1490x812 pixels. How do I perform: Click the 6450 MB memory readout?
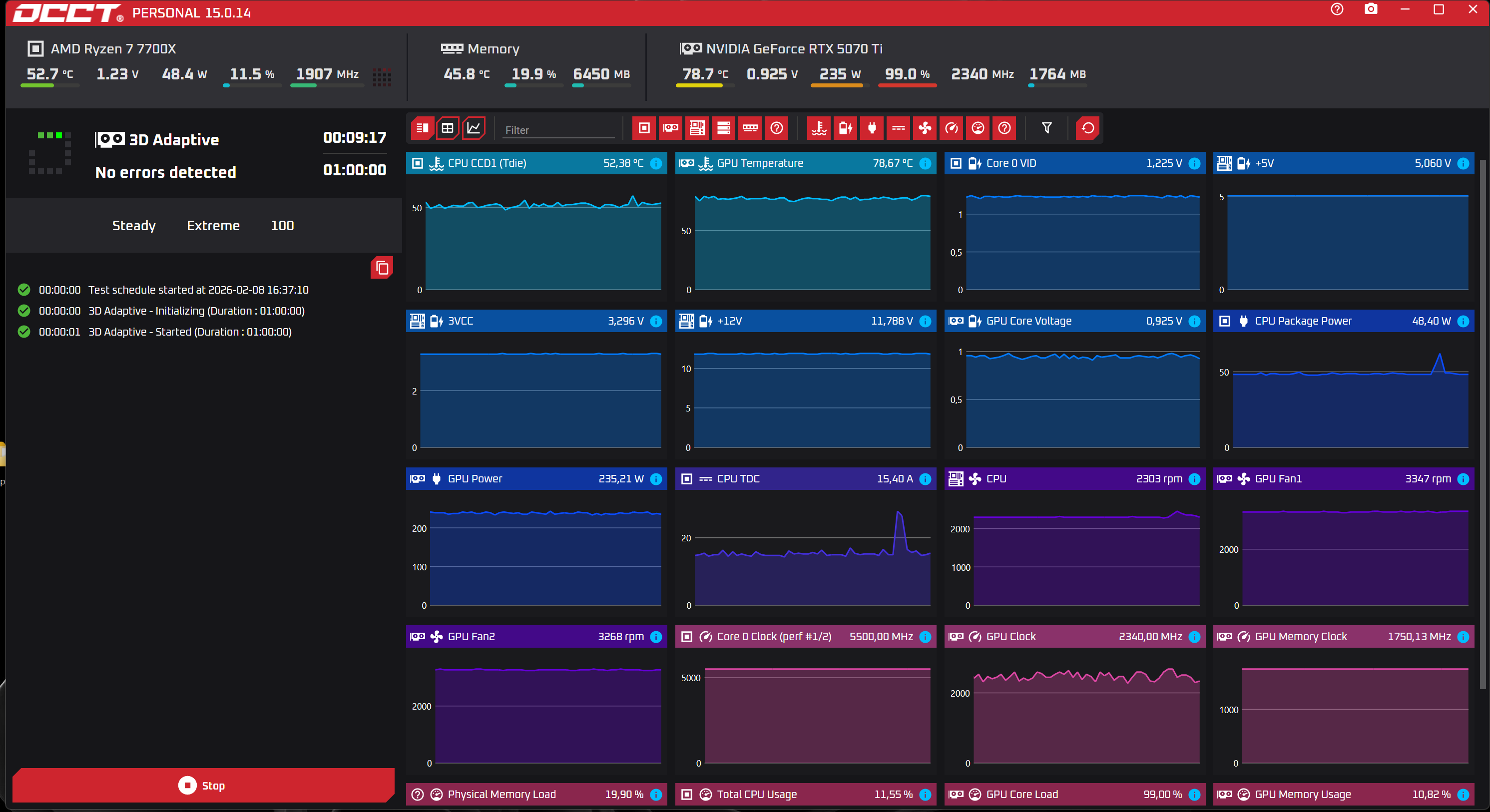[x=601, y=74]
